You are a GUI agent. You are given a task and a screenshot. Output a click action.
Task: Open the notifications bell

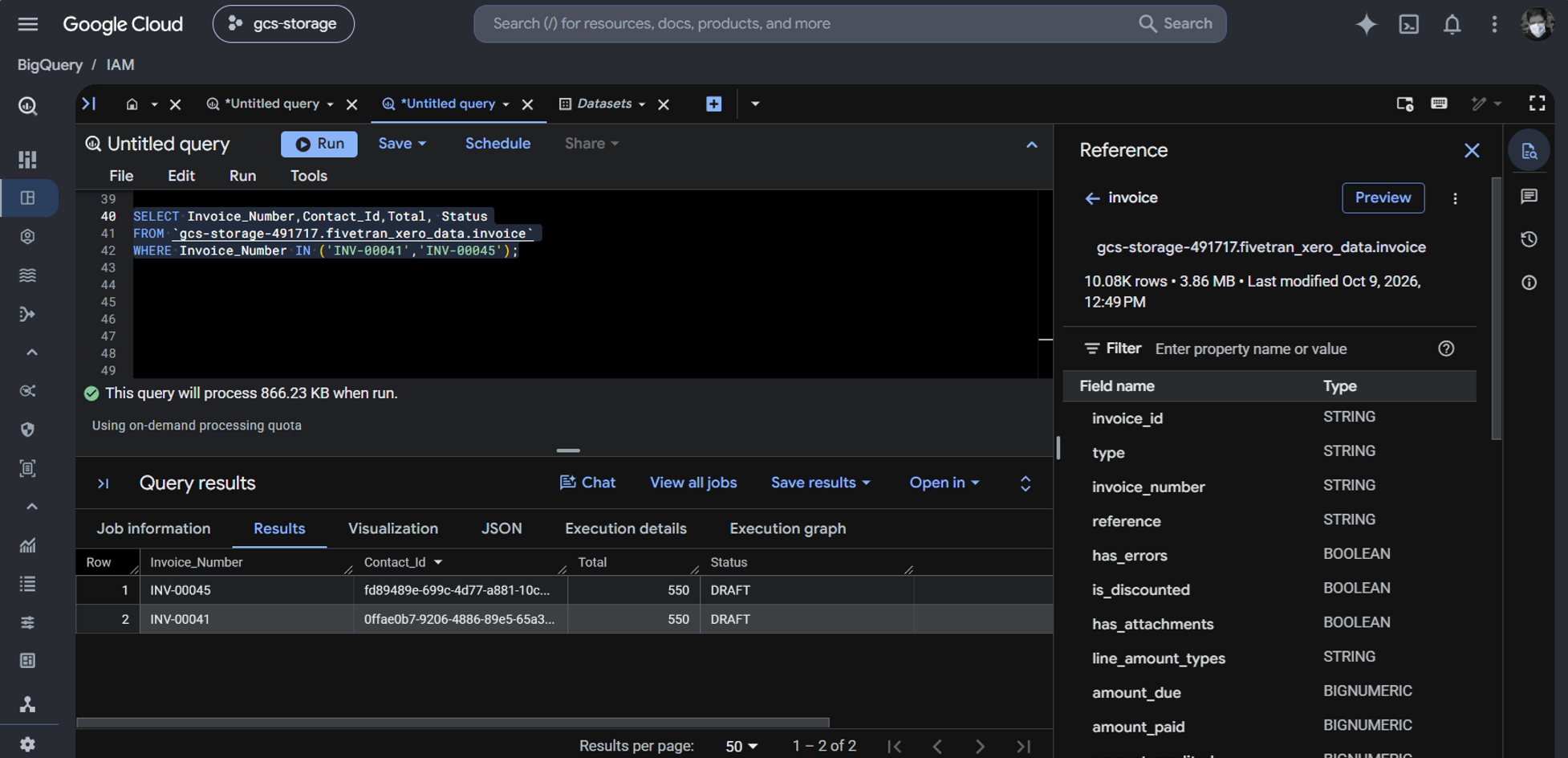pyautogui.click(x=1452, y=24)
